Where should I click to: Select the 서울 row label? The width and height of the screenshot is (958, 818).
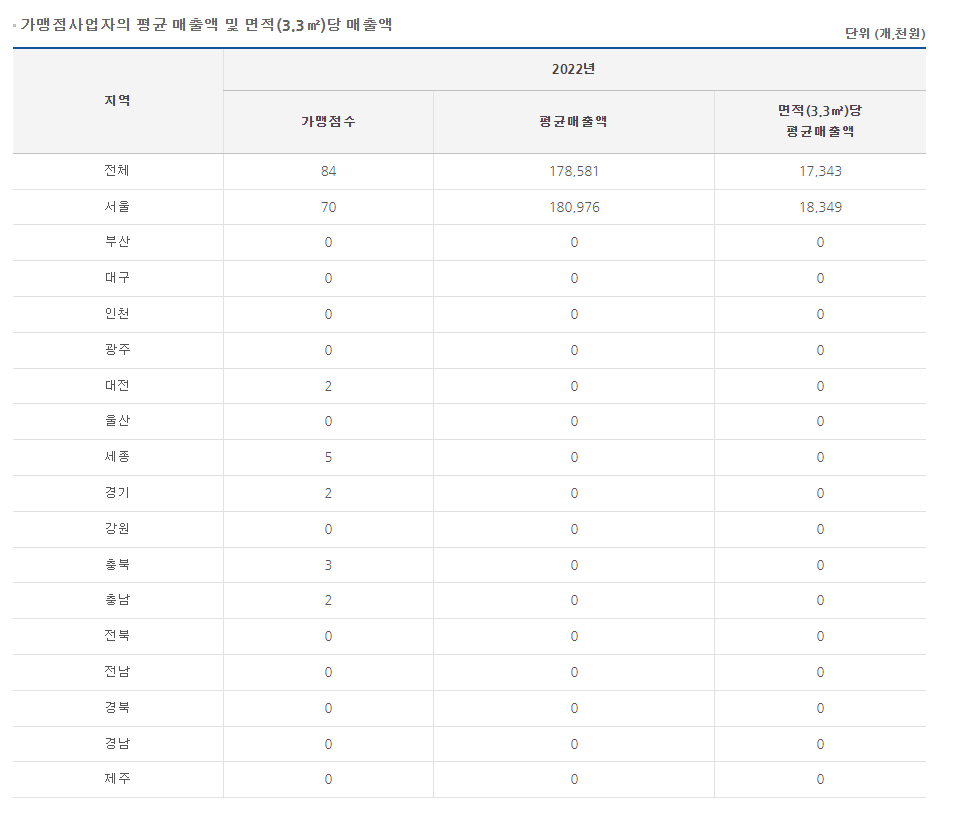pos(117,206)
